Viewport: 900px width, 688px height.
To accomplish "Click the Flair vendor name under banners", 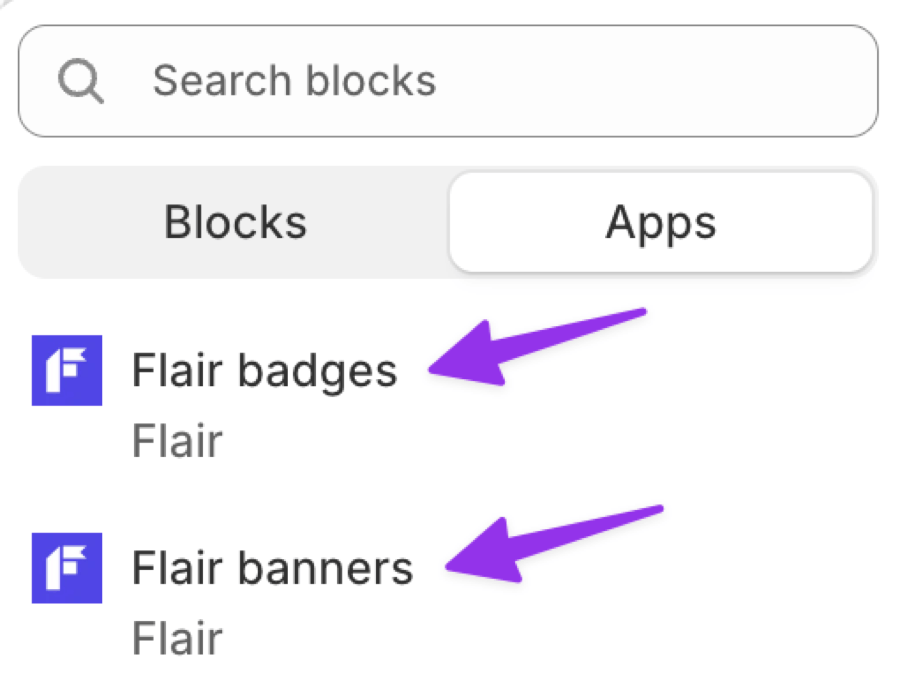I will [x=177, y=638].
